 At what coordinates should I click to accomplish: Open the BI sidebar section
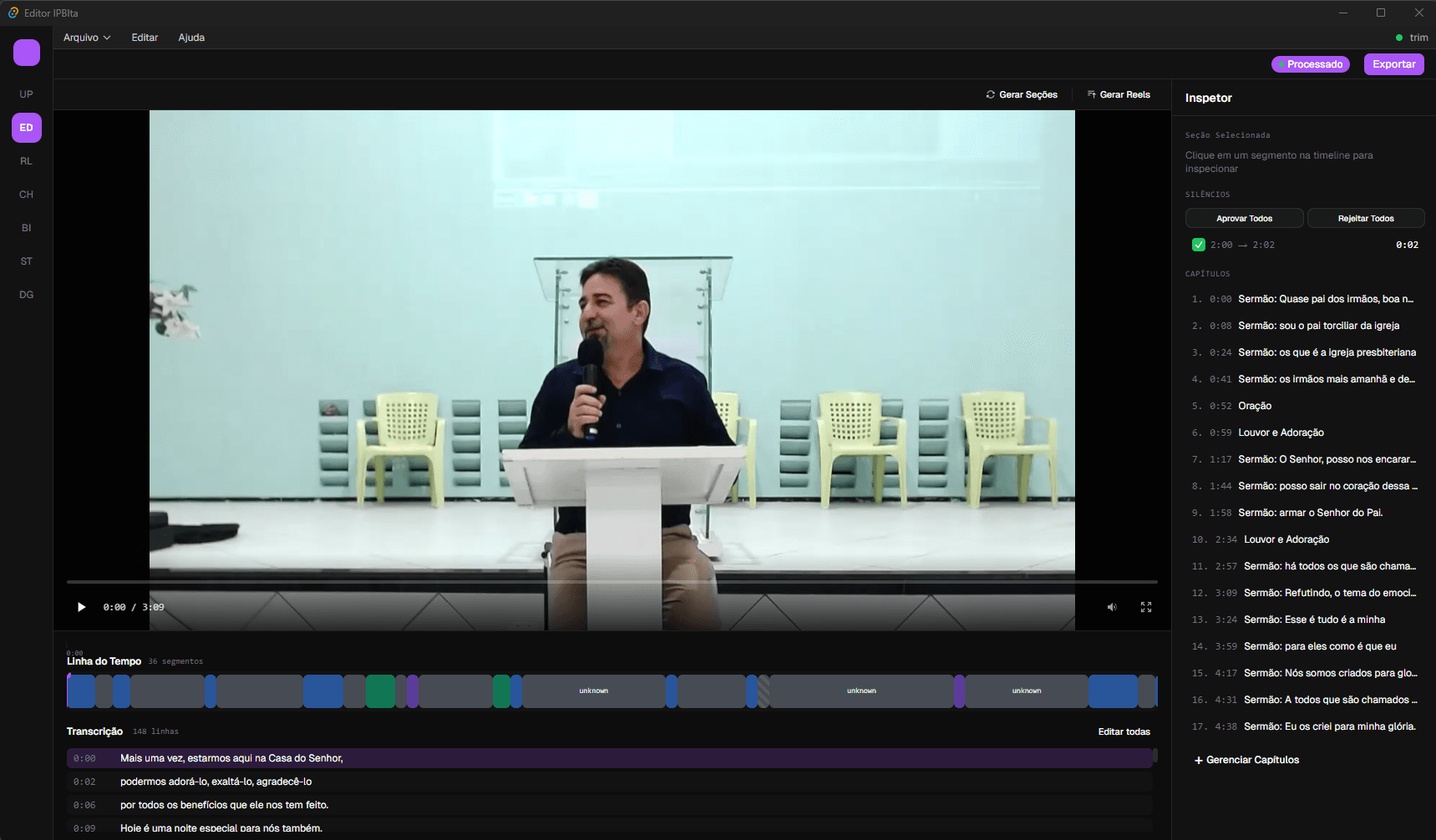[x=27, y=228]
